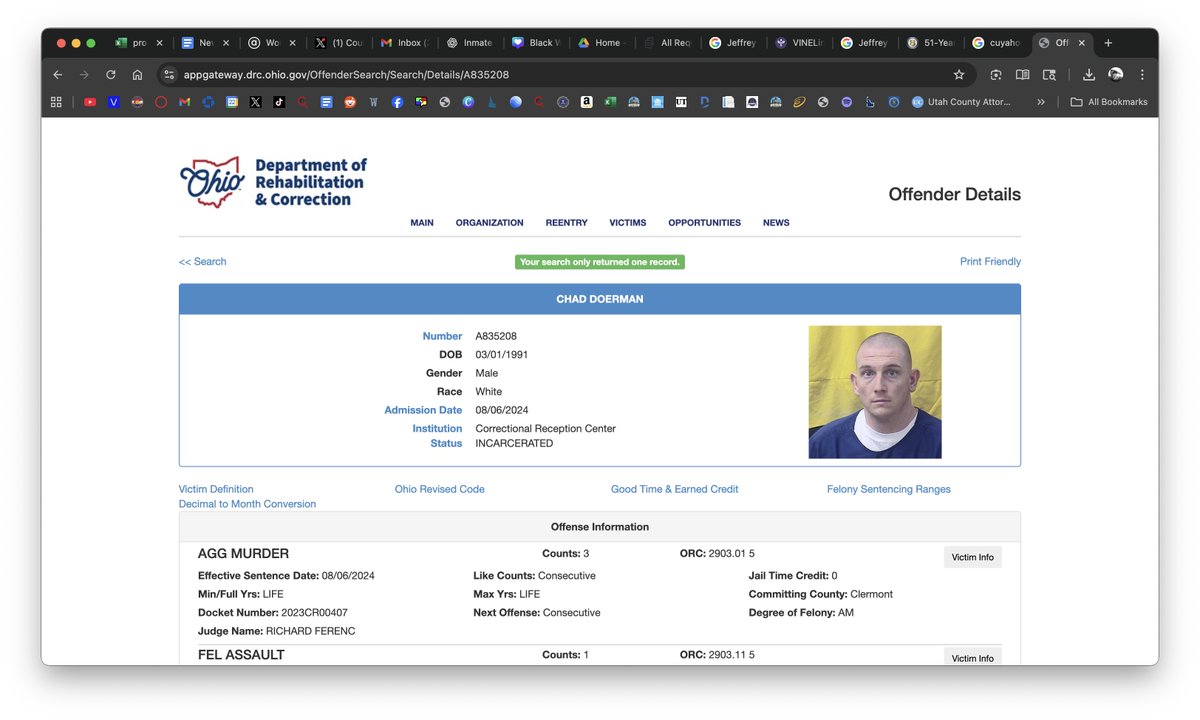Open the TikTok bookmark icon
The image size is (1200, 720).
point(279,102)
